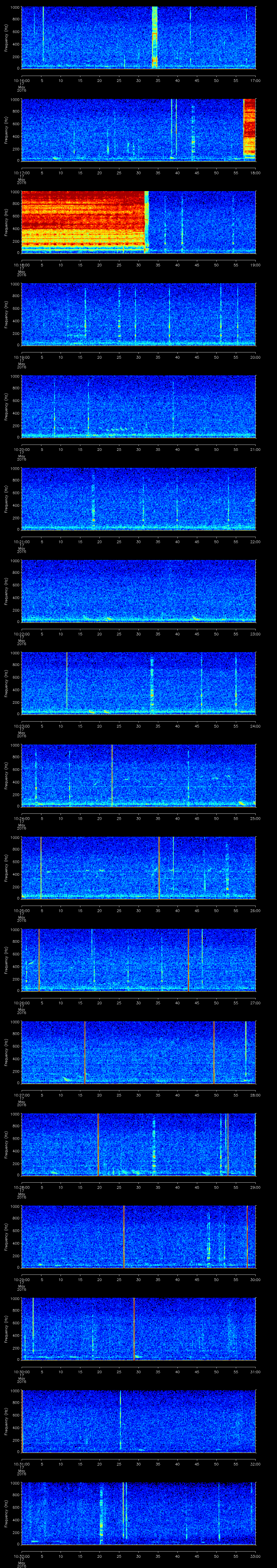Click the "10:22:00" start time label

(21, 634)
